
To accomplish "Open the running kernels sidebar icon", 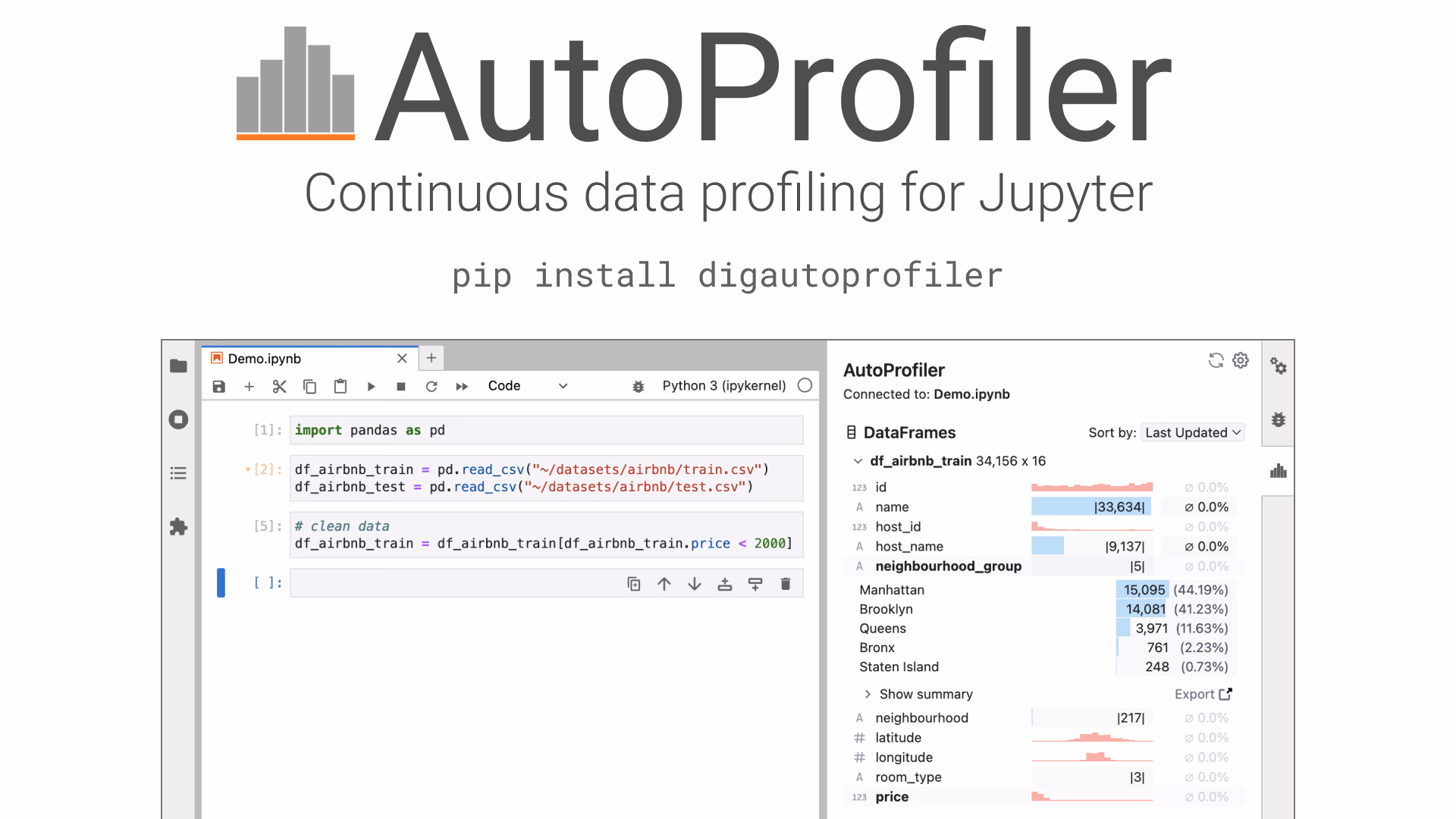I will tap(178, 419).
